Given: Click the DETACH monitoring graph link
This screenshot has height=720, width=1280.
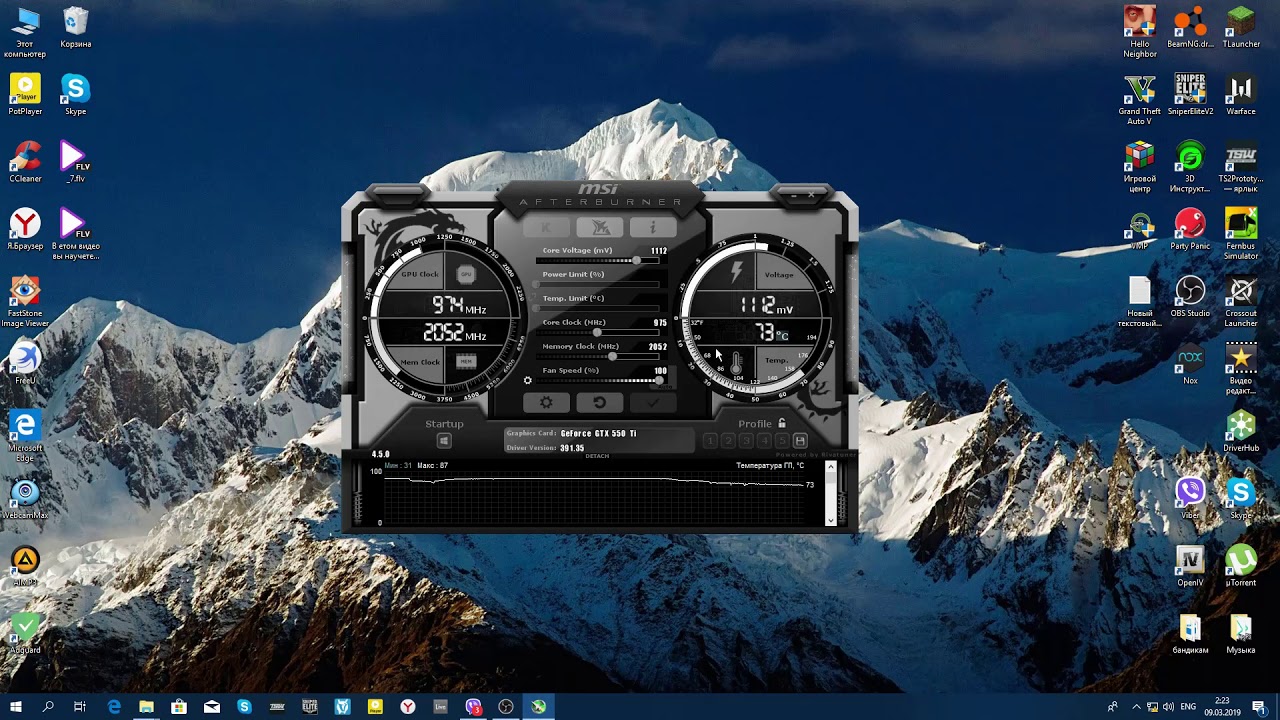Looking at the screenshot, I should (597, 456).
